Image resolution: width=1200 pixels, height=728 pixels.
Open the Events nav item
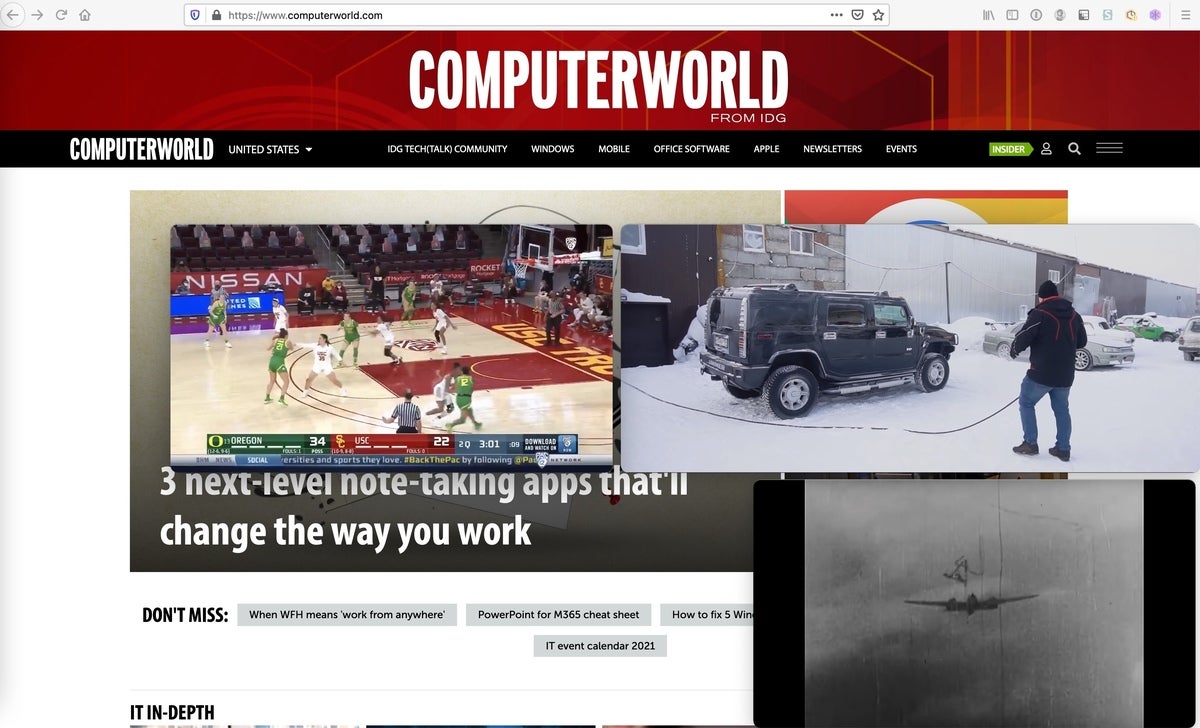point(901,149)
